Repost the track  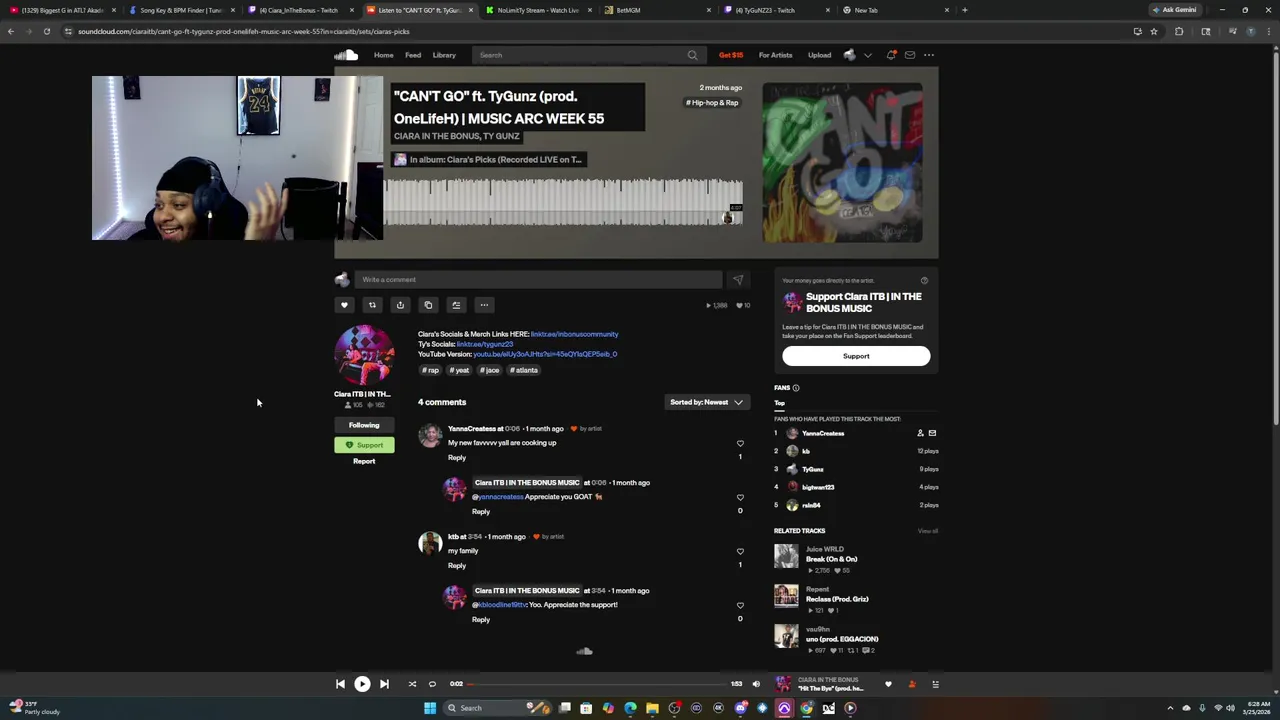(372, 305)
